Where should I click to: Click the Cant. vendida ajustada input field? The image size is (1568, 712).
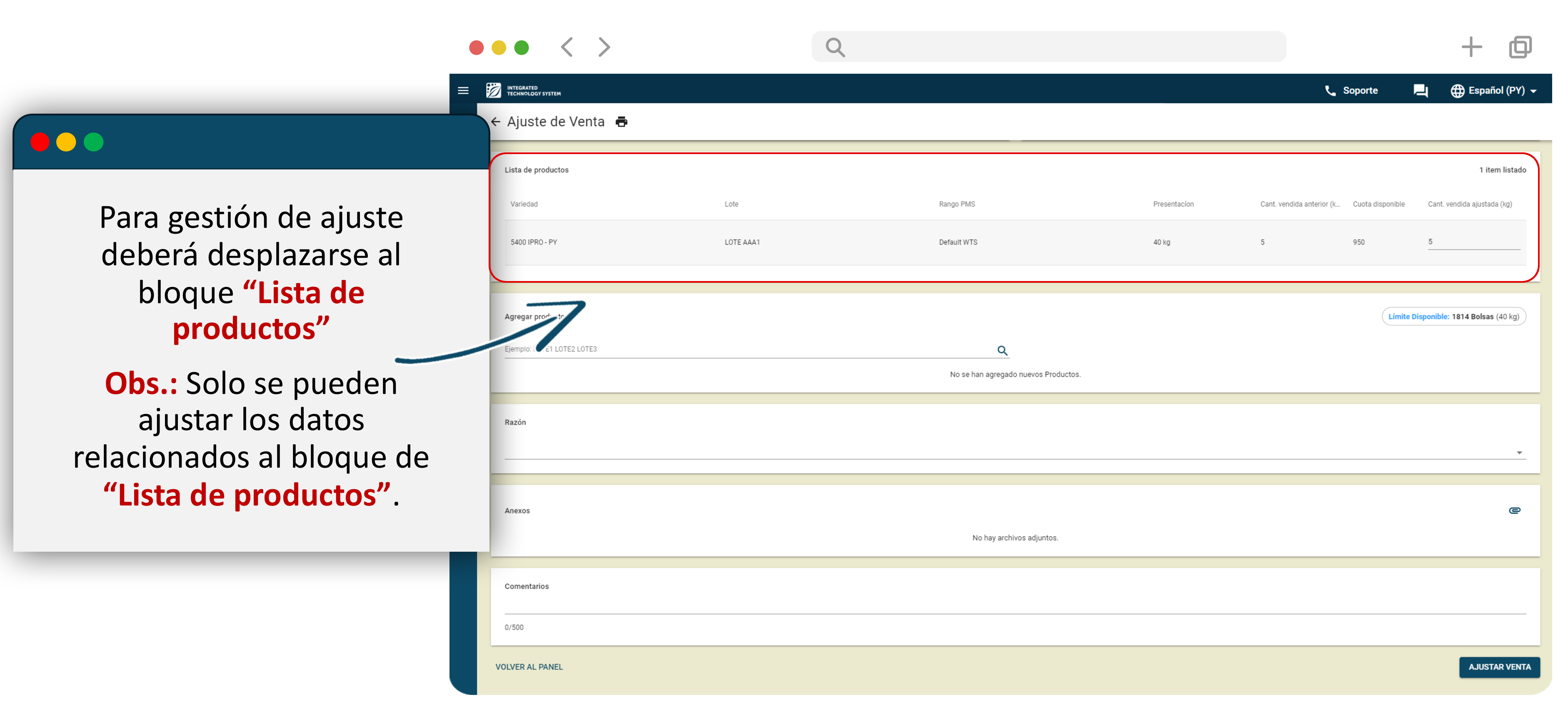[x=1473, y=242]
